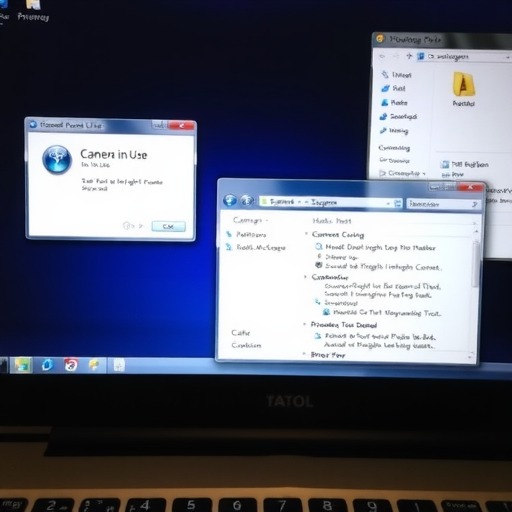
Task: Expand the section heading starting with B in the front window
Action: coord(304,354)
